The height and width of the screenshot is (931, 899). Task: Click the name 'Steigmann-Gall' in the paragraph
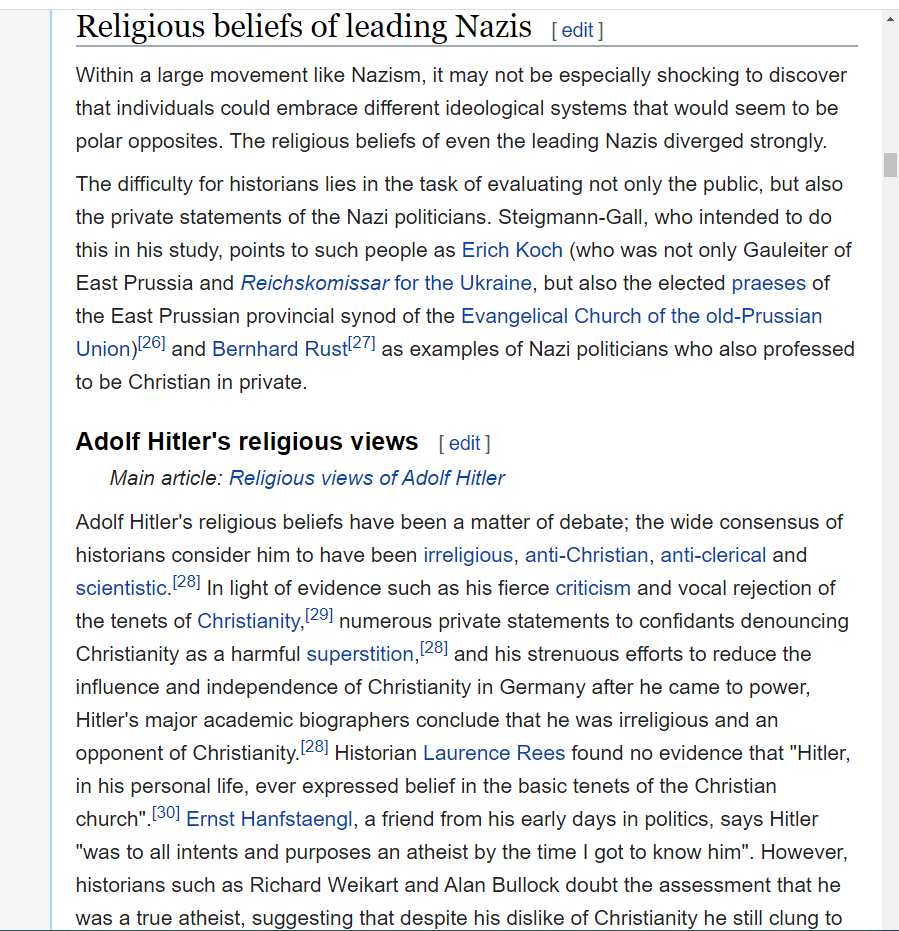point(570,217)
